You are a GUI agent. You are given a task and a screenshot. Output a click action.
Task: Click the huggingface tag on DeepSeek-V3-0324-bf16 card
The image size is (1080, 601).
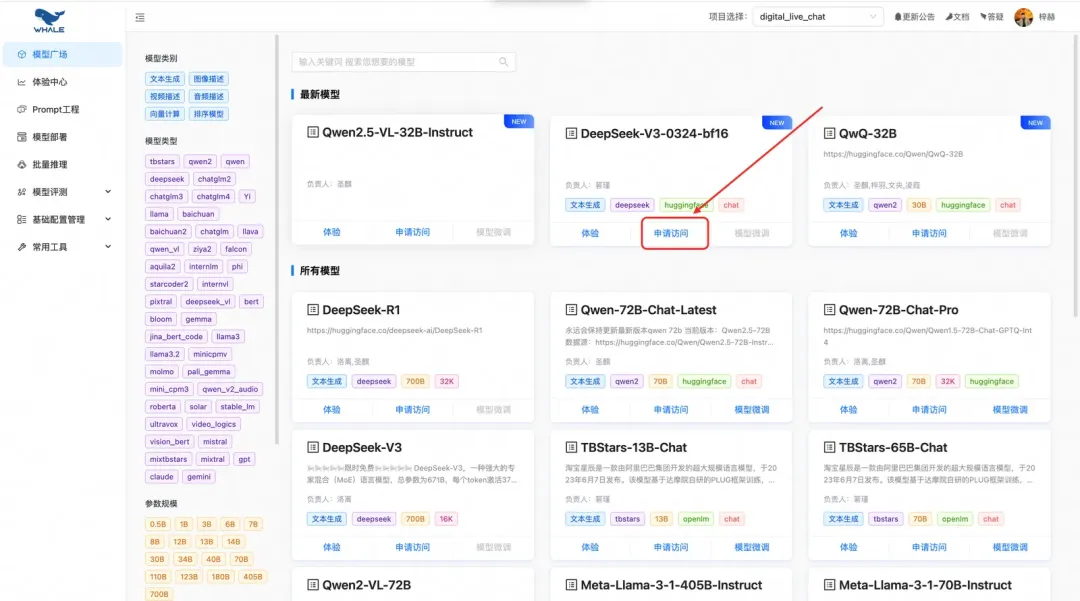[x=686, y=205]
